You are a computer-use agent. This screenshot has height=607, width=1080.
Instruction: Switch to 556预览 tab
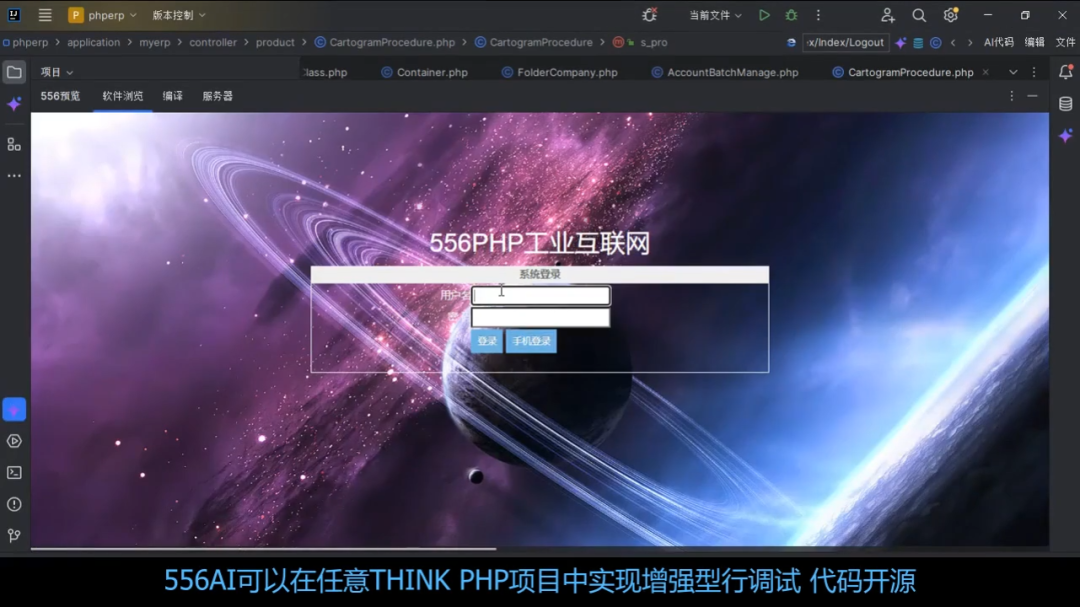pos(60,96)
